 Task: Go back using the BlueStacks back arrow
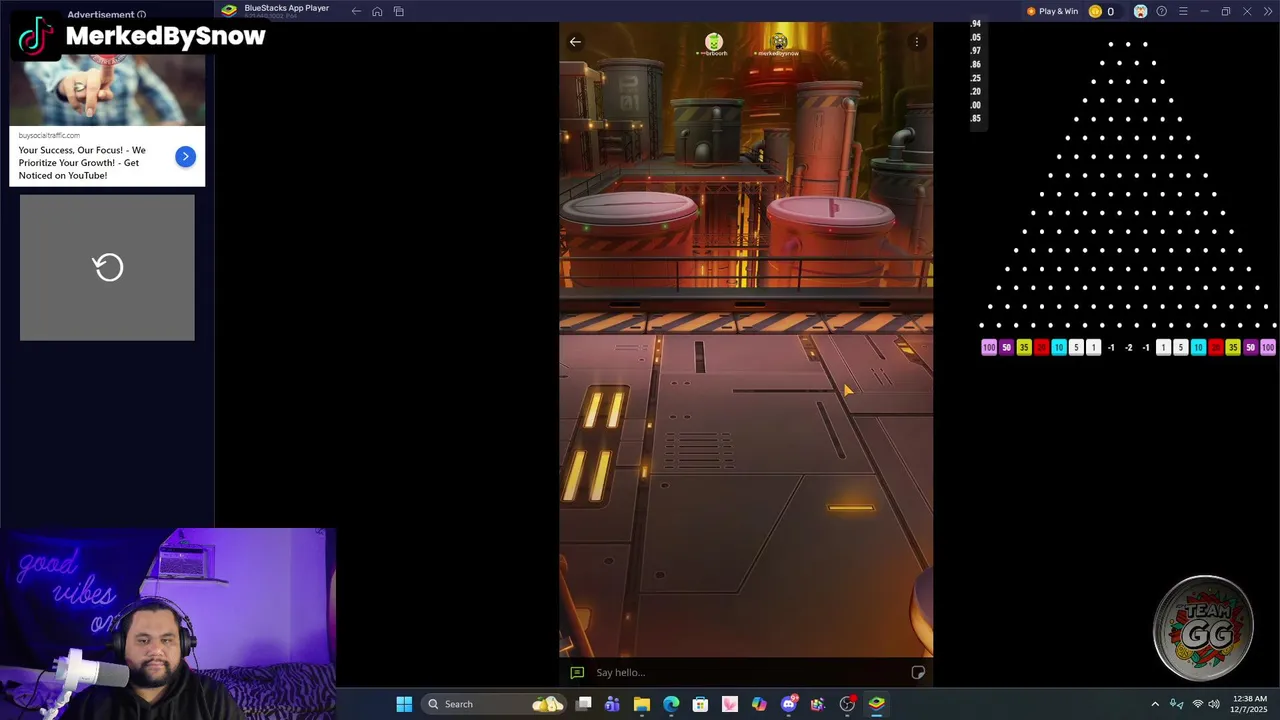(x=356, y=11)
